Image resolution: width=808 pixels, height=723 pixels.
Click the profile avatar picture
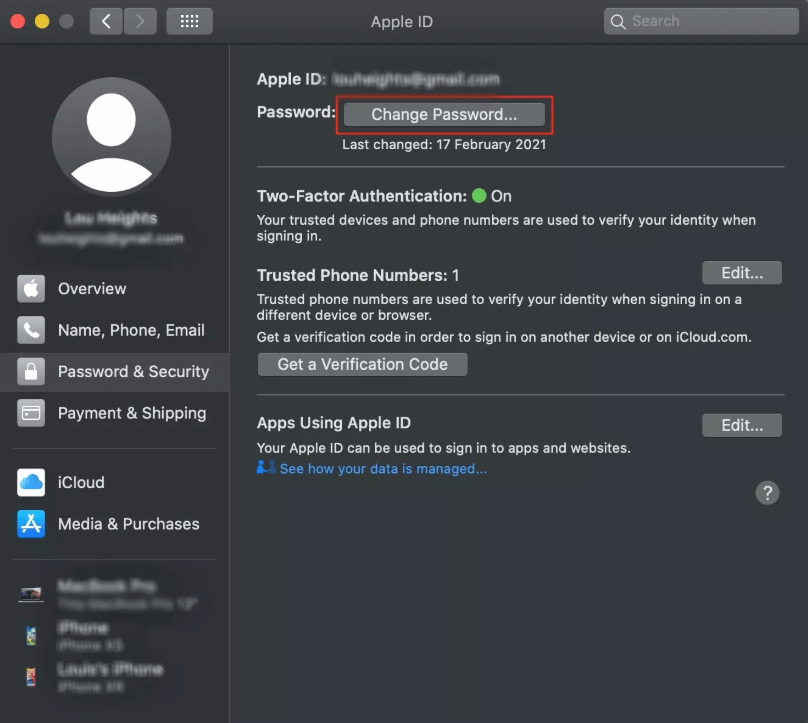point(111,136)
